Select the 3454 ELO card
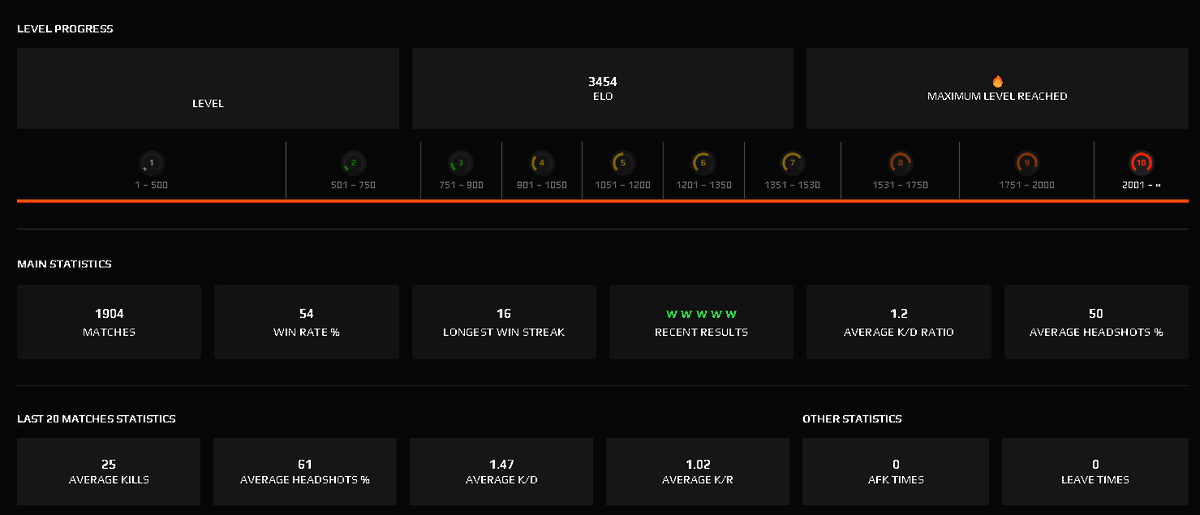The height and width of the screenshot is (515, 1200). (602, 88)
